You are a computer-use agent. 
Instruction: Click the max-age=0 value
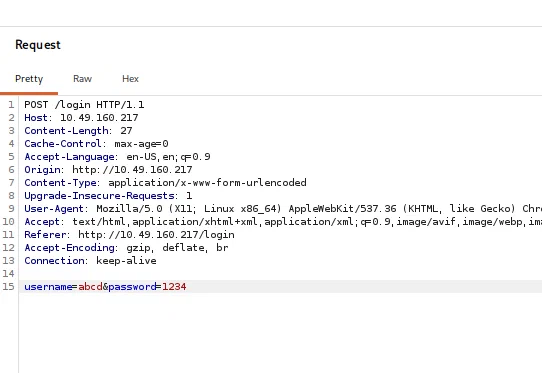coord(141,144)
